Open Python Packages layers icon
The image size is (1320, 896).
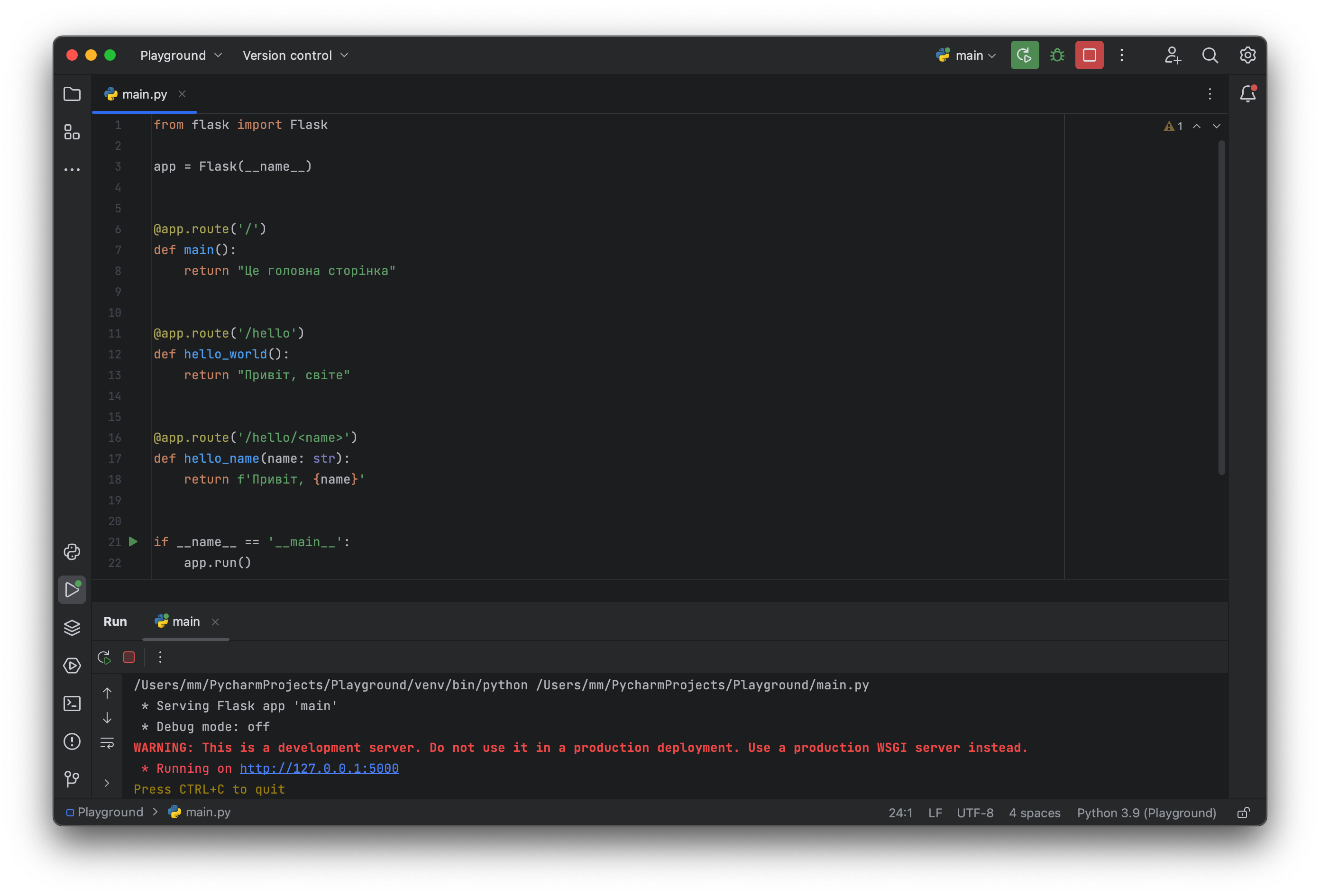pyautogui.click(x=72, y=627)
